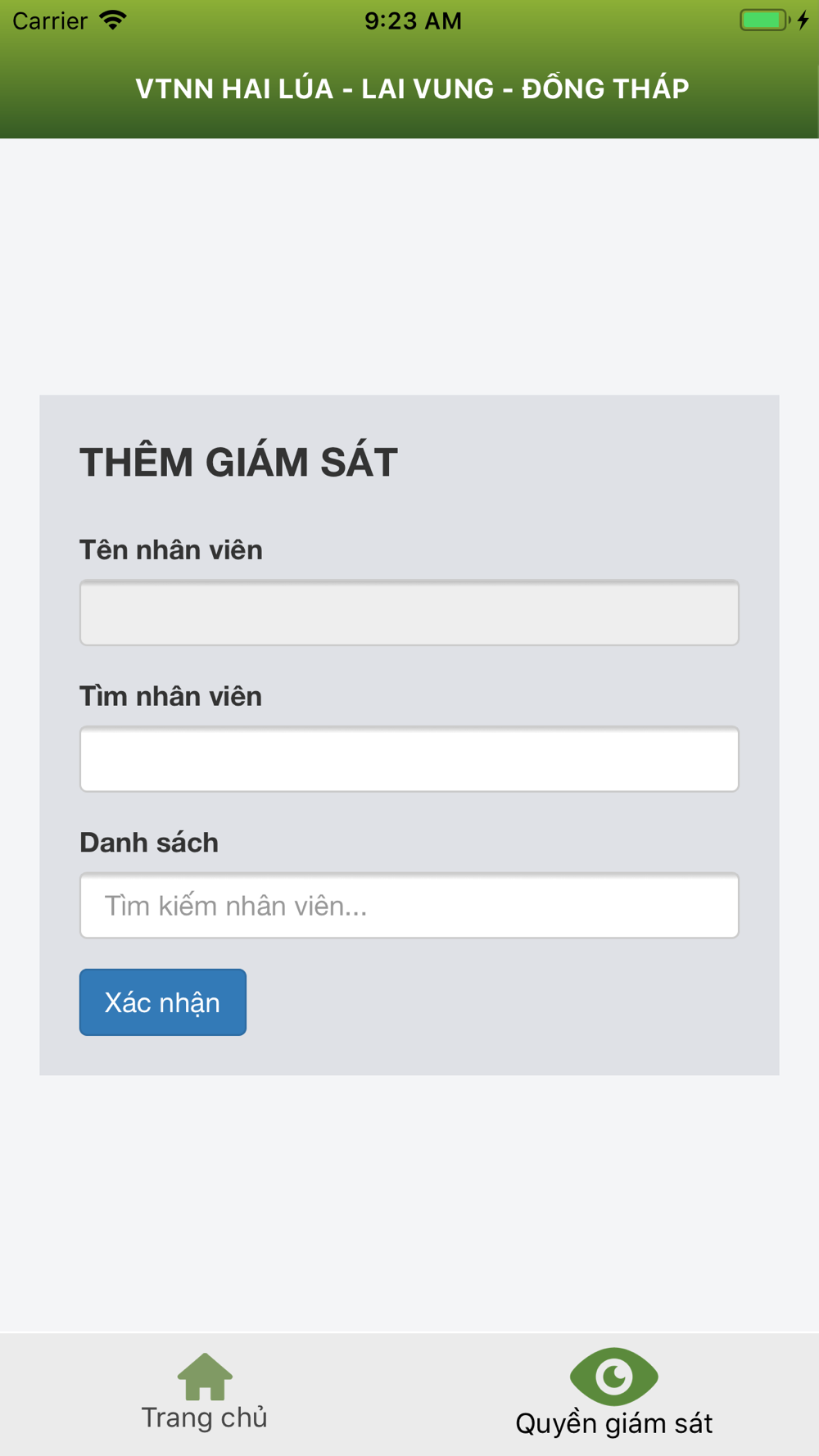
Task: Tap the THÊM GIÁM SÁT heading
Action: click(x=238, y=462)
